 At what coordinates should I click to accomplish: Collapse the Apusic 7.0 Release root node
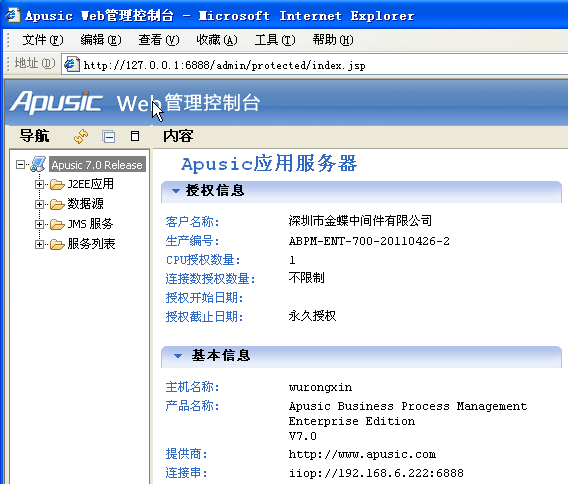click(x=20, y=165)
